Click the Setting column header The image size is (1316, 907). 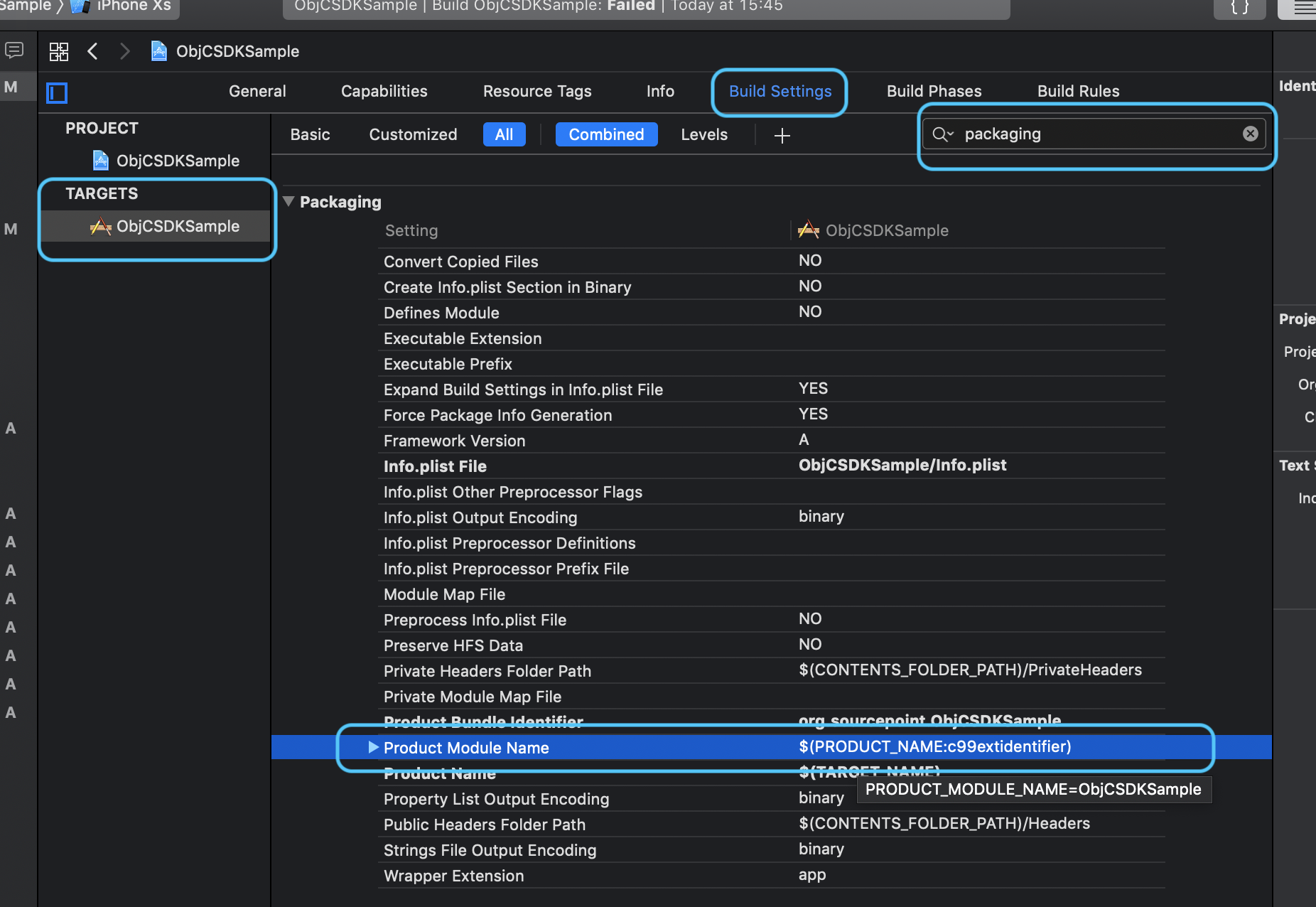point(411,230)
